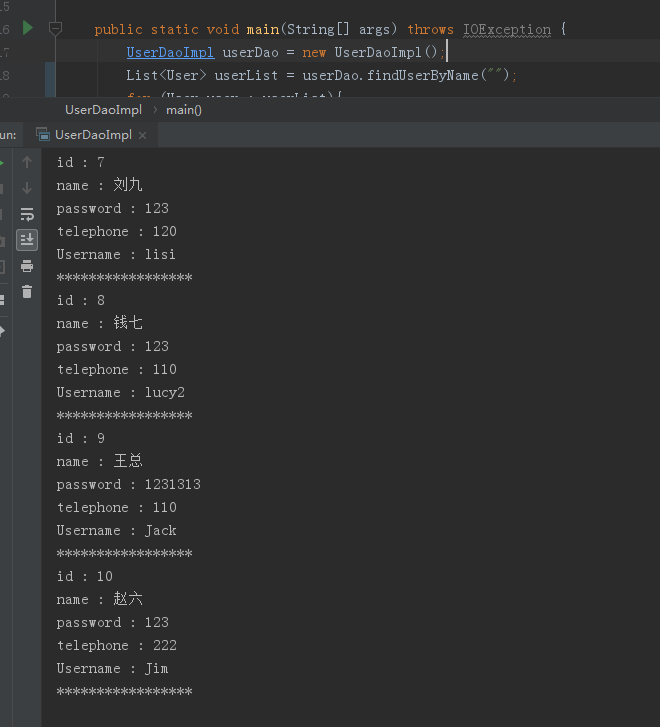Toggle Soft-Wrap in the console toolbar

(27, 214)
